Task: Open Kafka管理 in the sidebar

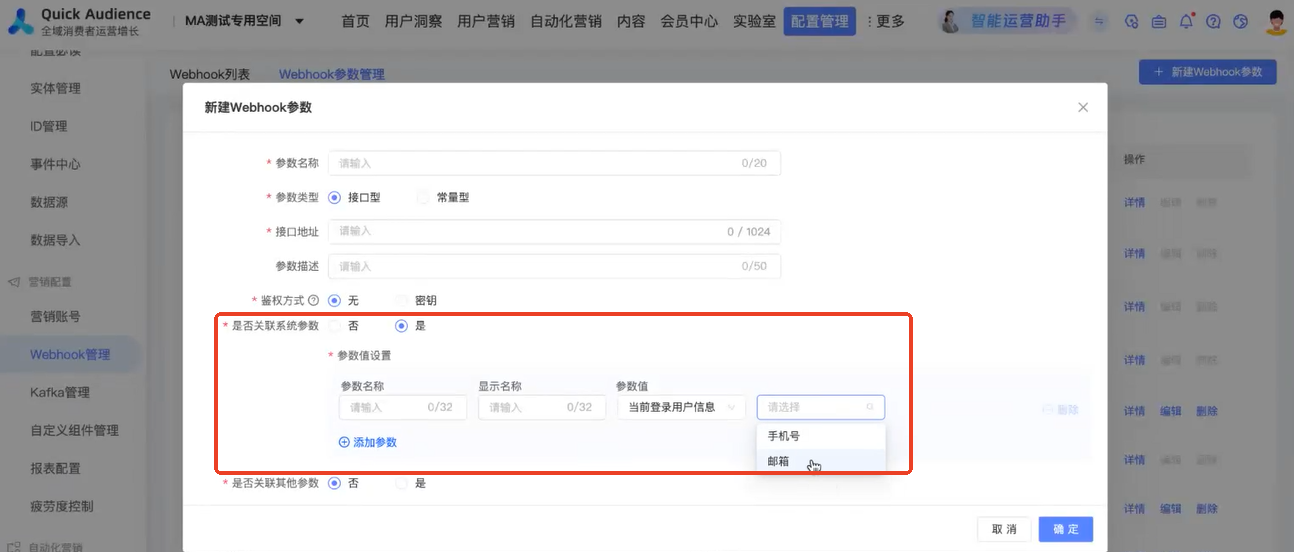Action: coord(60,392)
